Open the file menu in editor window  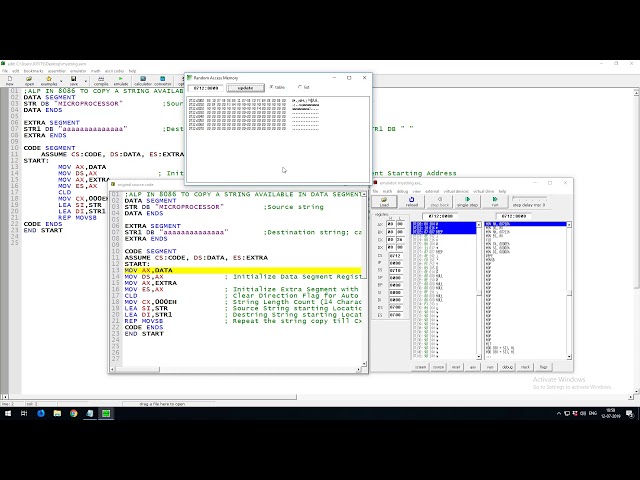point(5,71)
